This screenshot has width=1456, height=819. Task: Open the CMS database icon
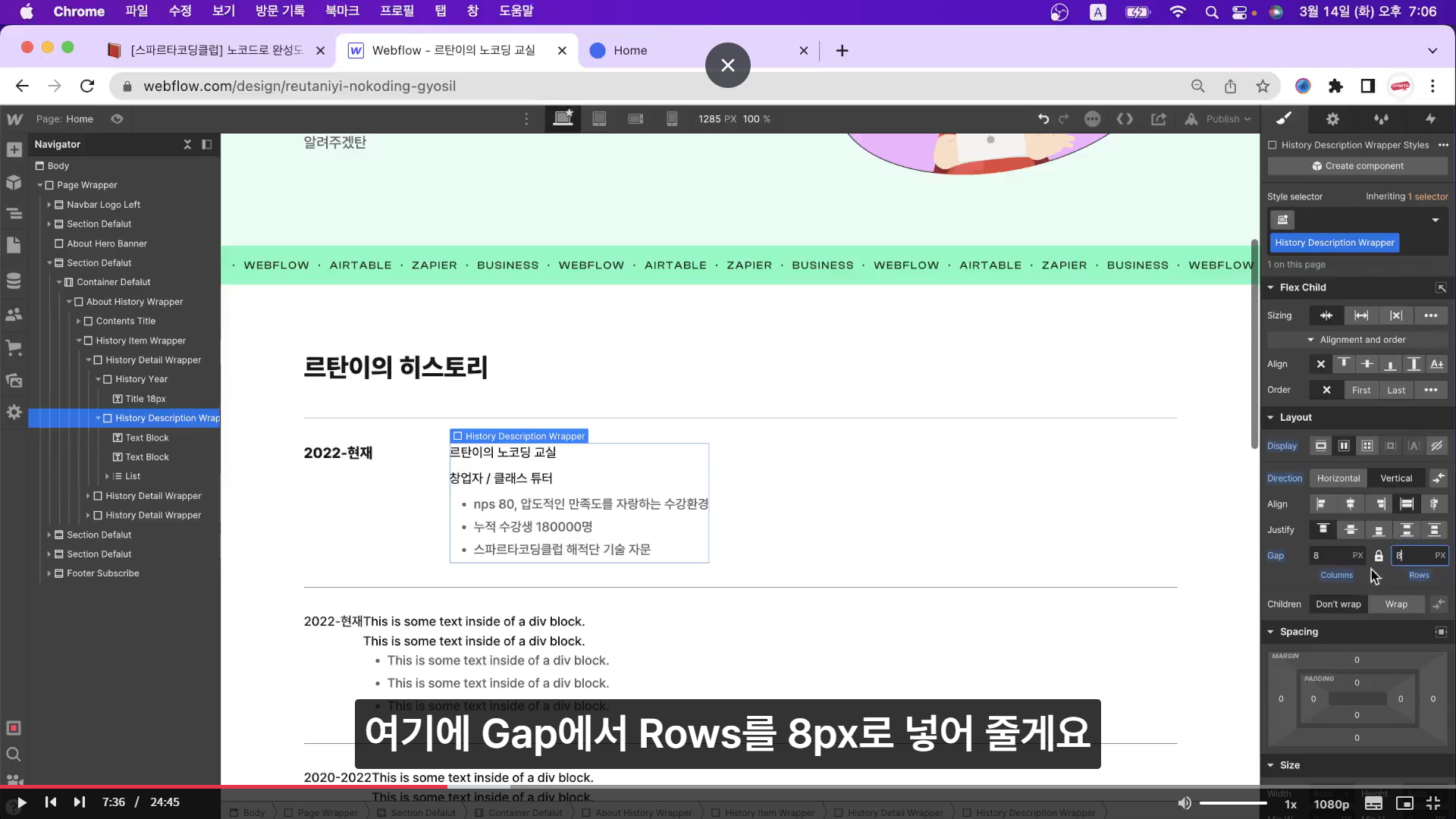pos(14,281)
